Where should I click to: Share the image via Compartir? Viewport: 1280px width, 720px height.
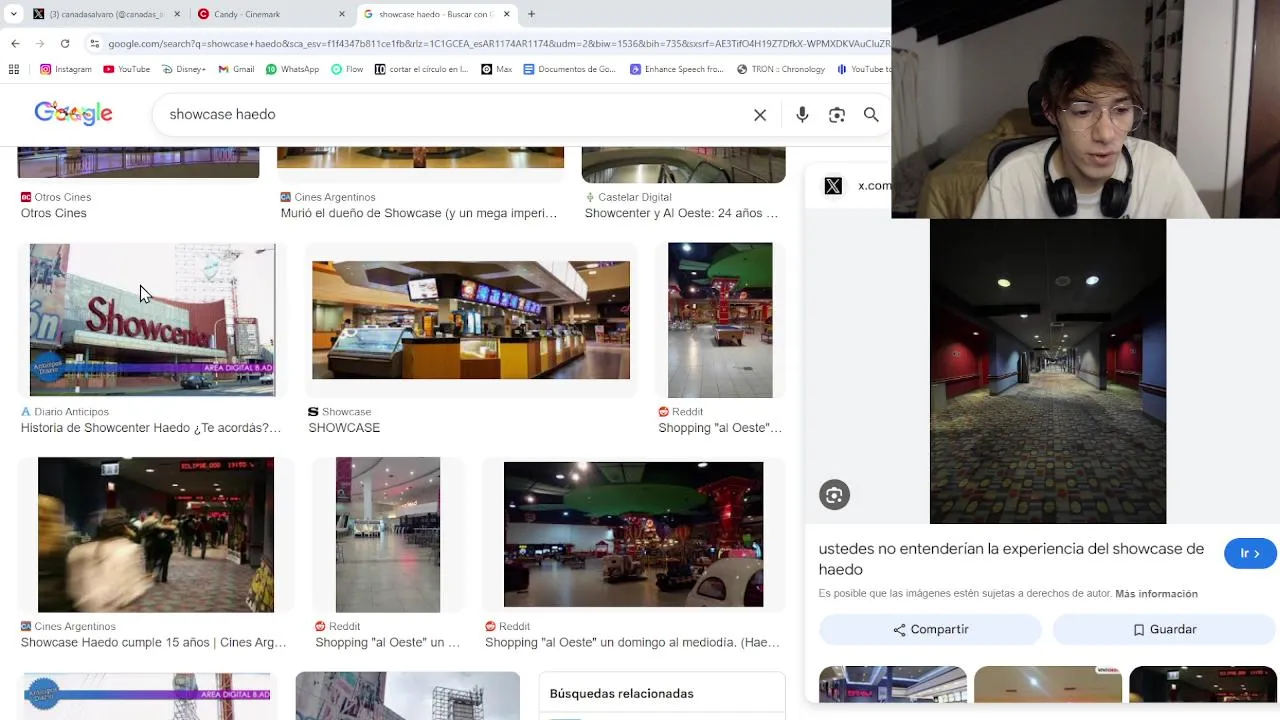tap(930, 629)
